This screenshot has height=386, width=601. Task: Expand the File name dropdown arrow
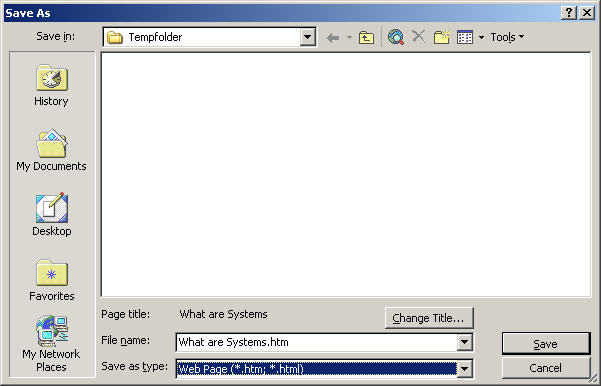464,342
